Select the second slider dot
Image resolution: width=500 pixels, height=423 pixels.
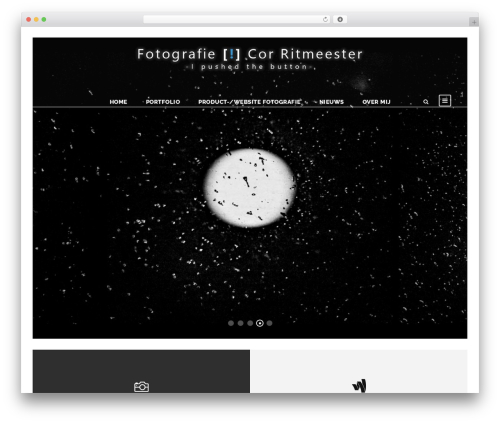[x=240, y=323]
